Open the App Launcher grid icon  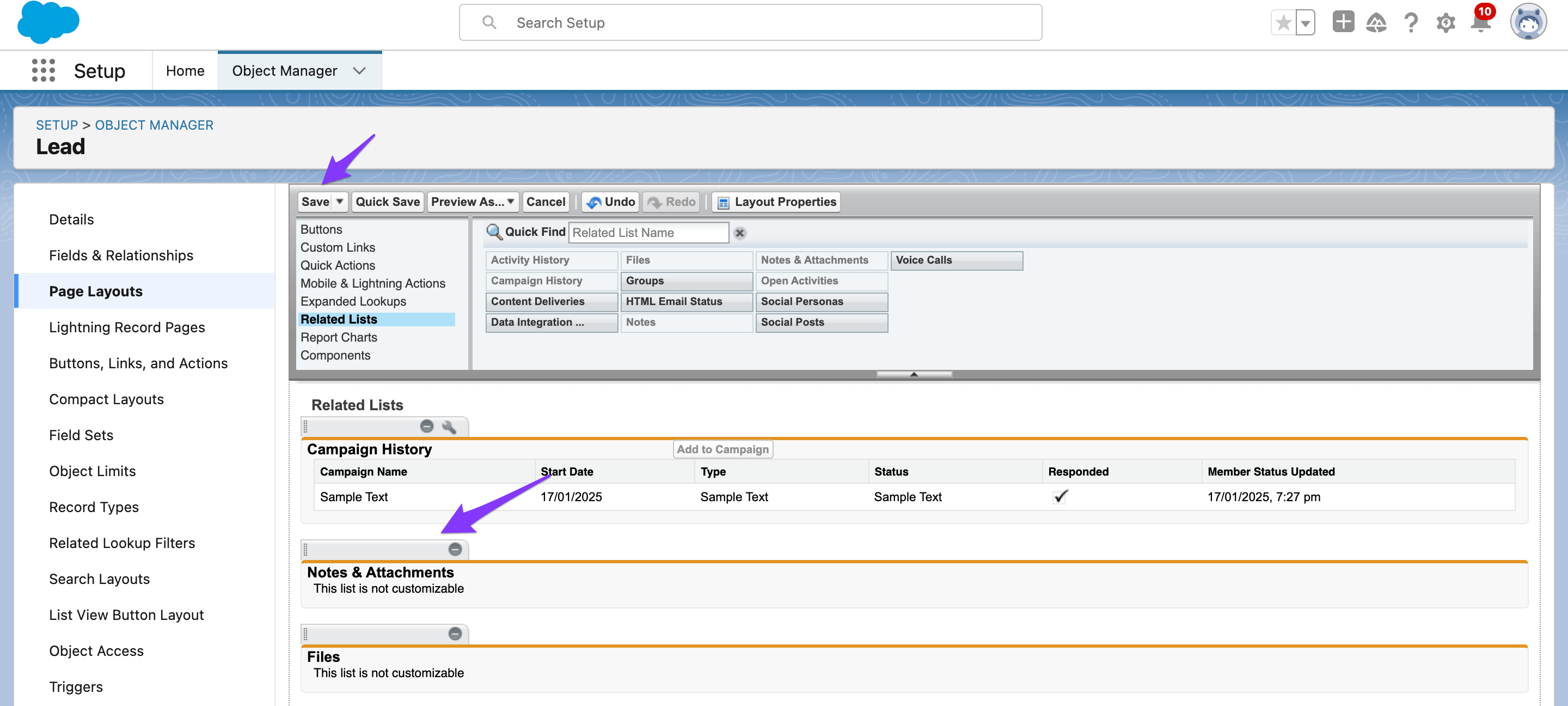click(x=43, y=71)
